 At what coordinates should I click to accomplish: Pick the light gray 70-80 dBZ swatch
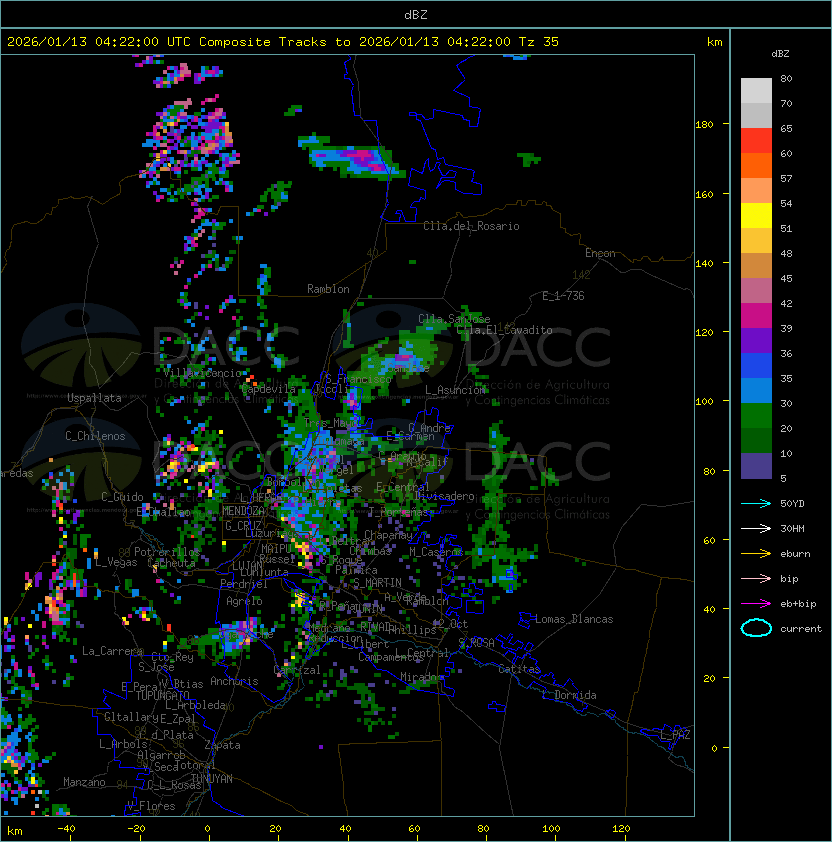coord(756,91)
